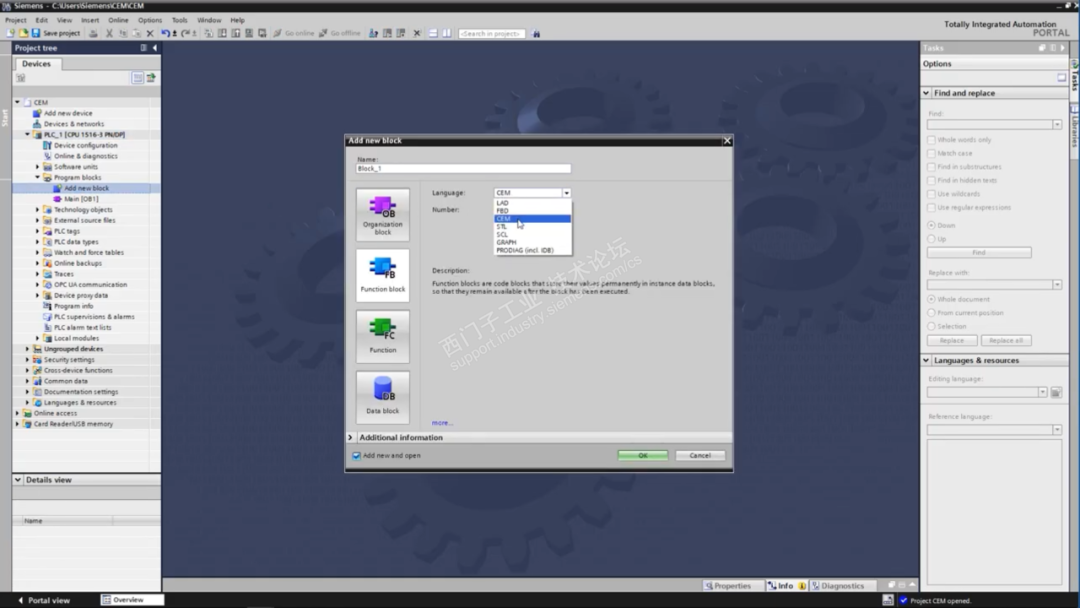Image resolution: width=1080 pixels, height=608 pixels.
Task: Click the print icon in the toolbar
Action: [x=93, y=33]
